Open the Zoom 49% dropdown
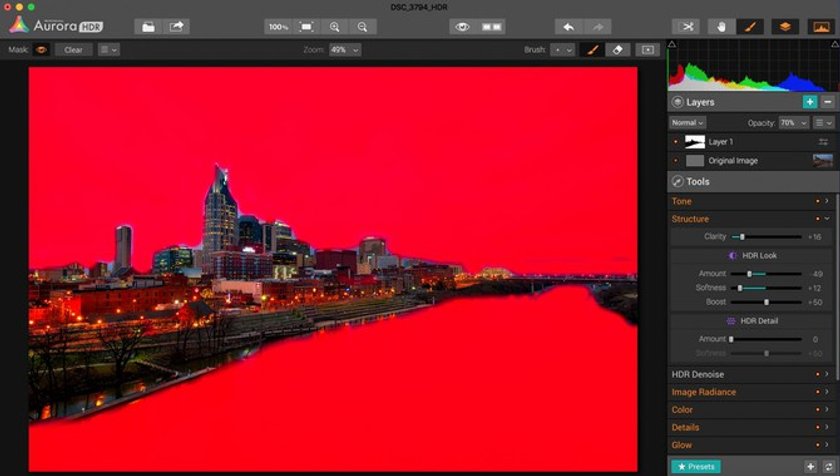This screenshot has height=476, width=840. click(x=344, y=50)
